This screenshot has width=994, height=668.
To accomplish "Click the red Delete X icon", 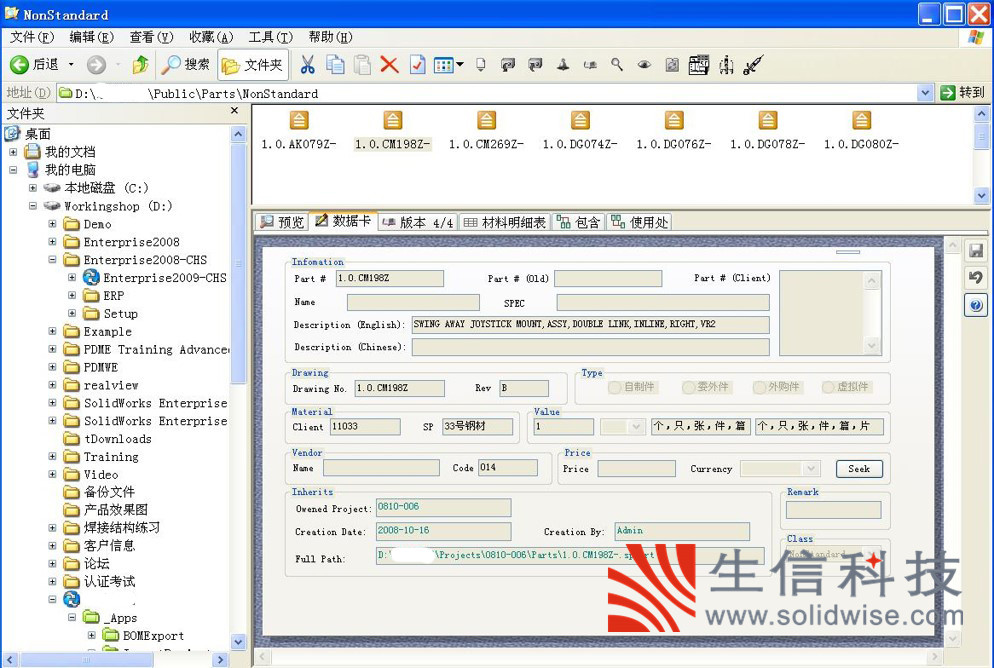I will [389, 65].
